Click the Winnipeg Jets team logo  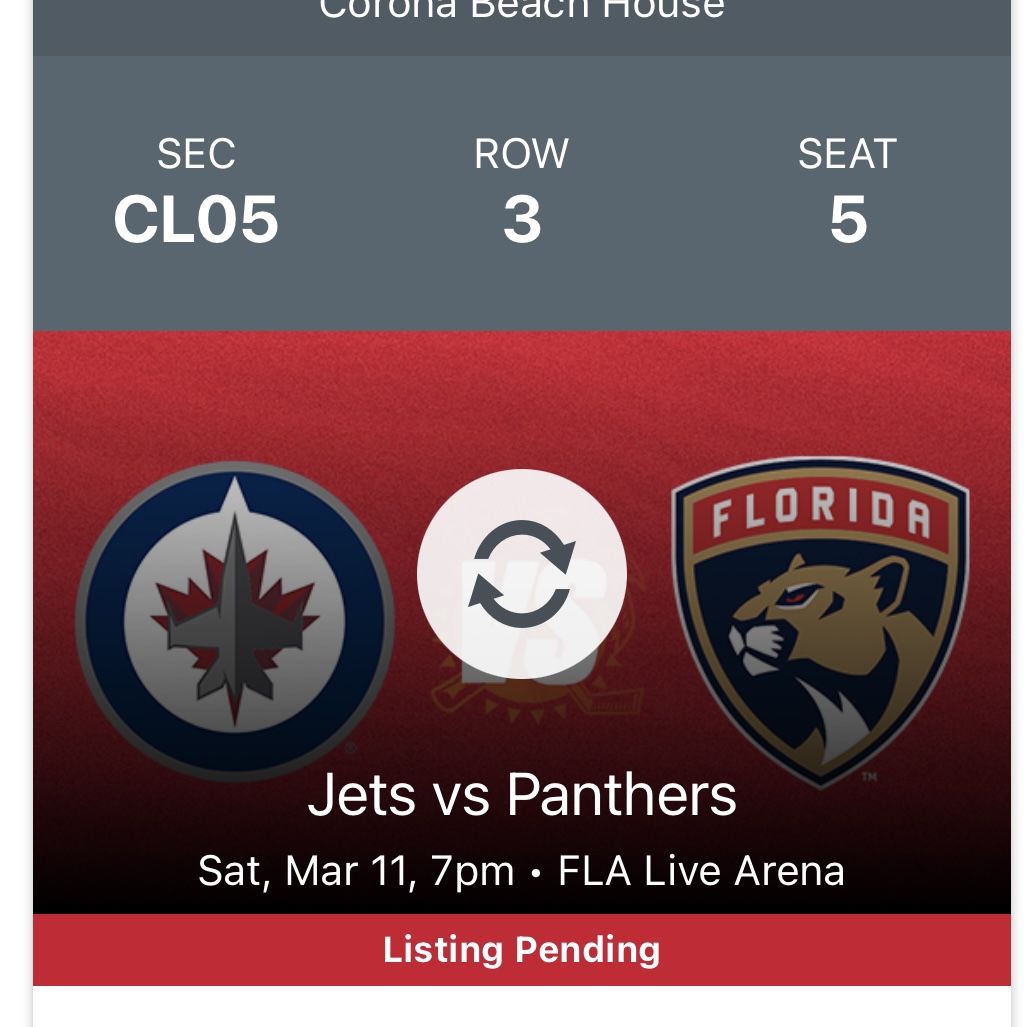tap(235, 620)
